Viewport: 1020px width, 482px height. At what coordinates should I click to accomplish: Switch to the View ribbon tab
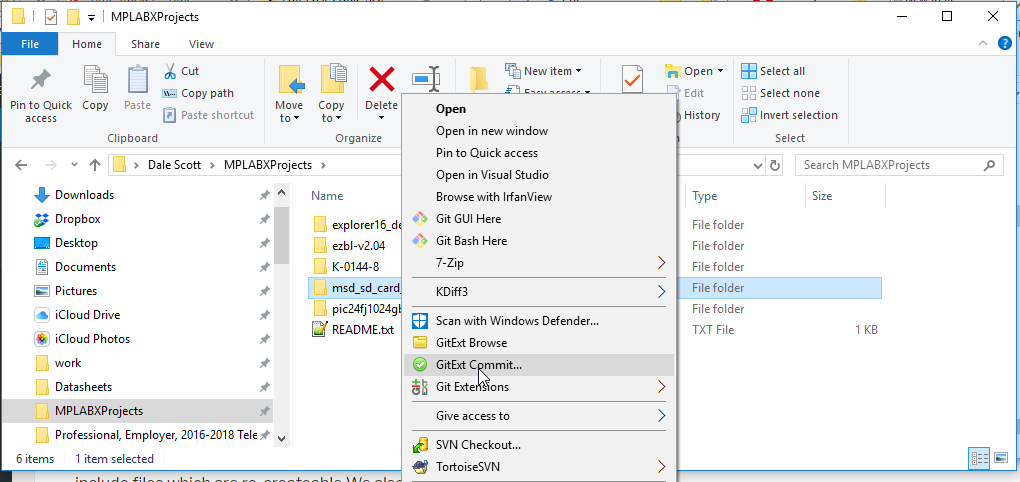coord(201,44)
